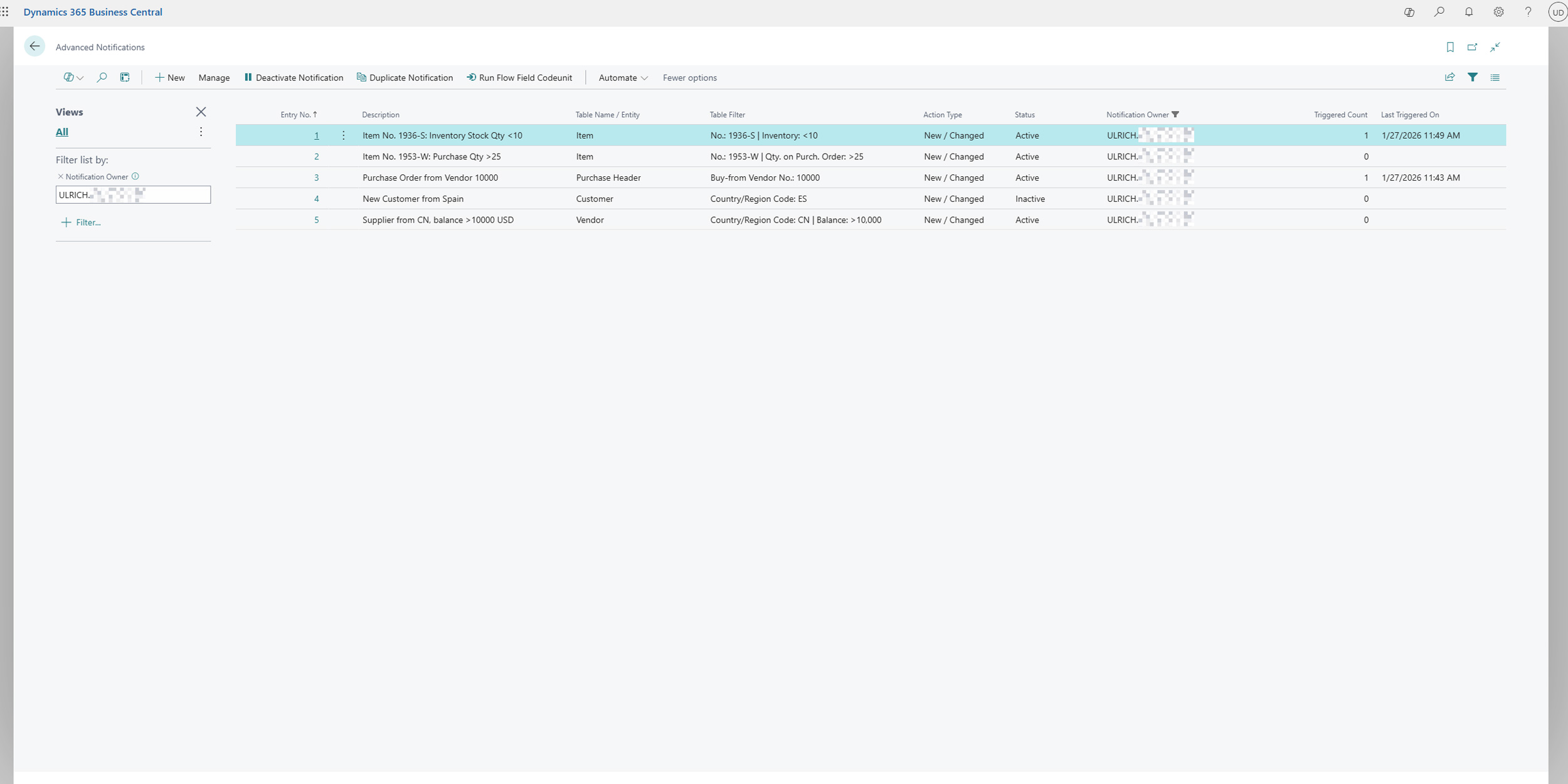The width and height of the screenshot is (1568, 784).
Task: Click Deactivate Notification button
Action: [294, 78]
